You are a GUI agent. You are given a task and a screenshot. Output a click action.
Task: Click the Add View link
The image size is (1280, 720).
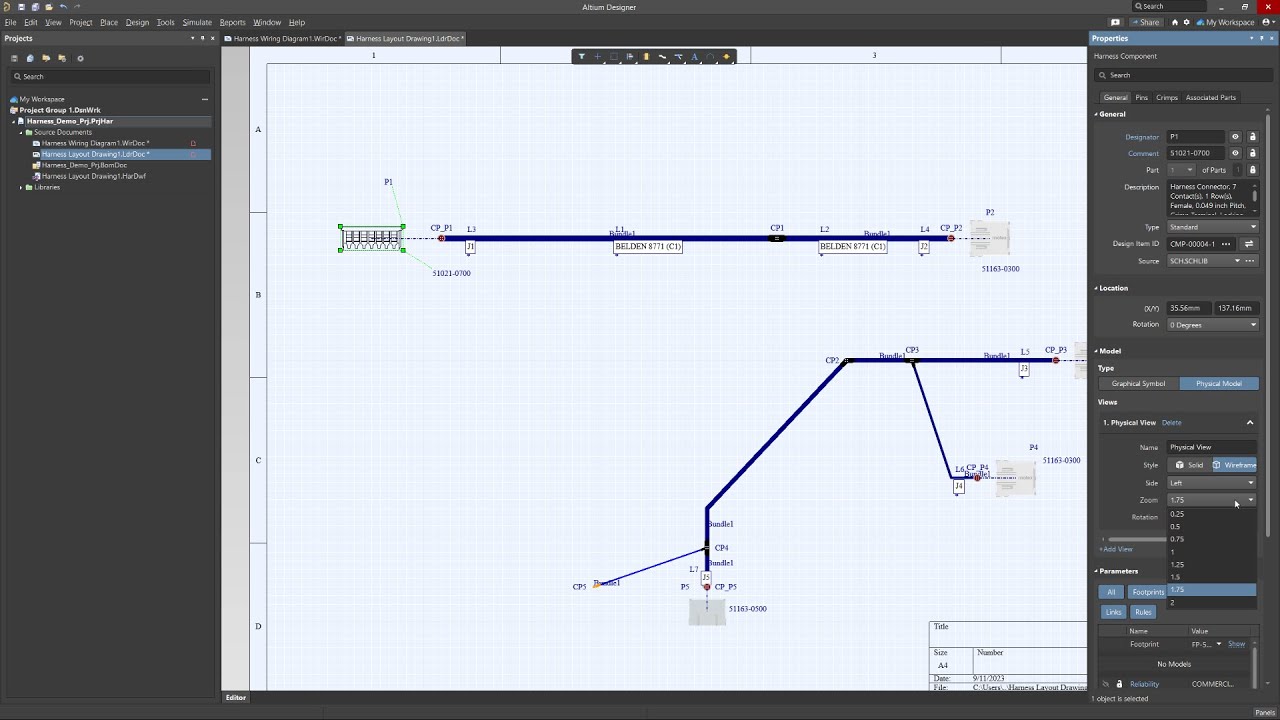[1117, 549]
